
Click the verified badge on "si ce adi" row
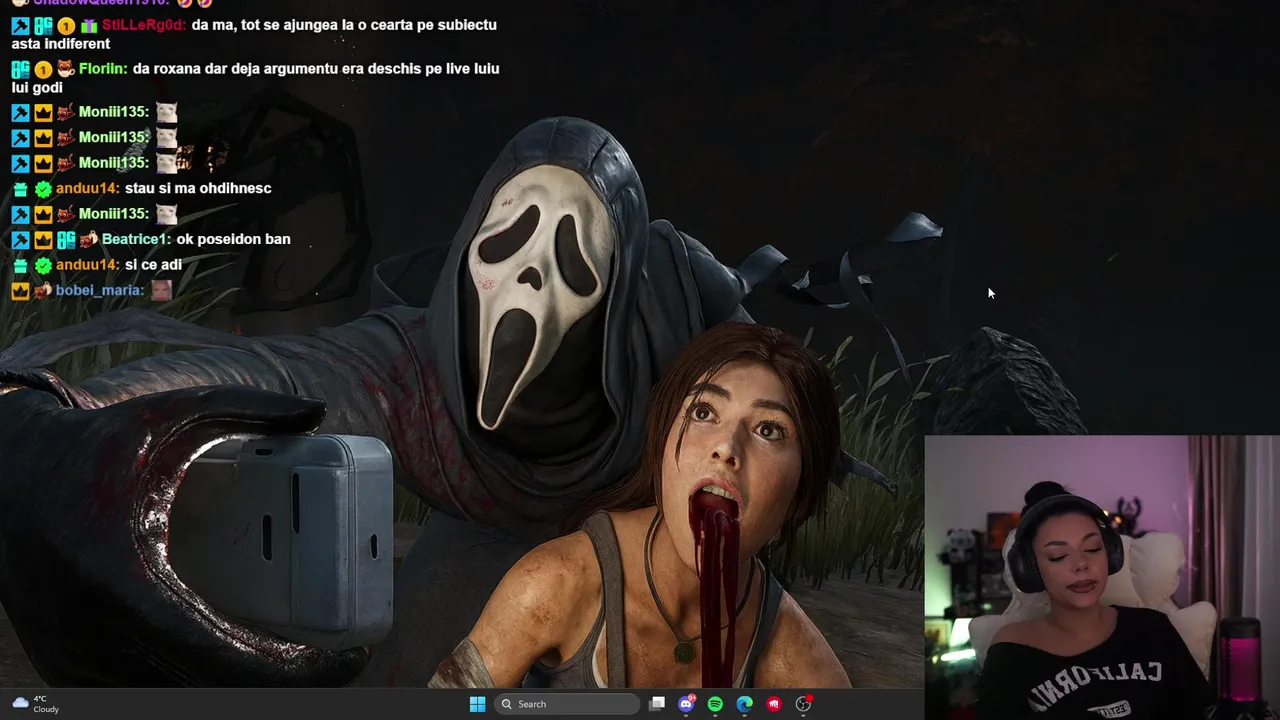click(43, 266)
